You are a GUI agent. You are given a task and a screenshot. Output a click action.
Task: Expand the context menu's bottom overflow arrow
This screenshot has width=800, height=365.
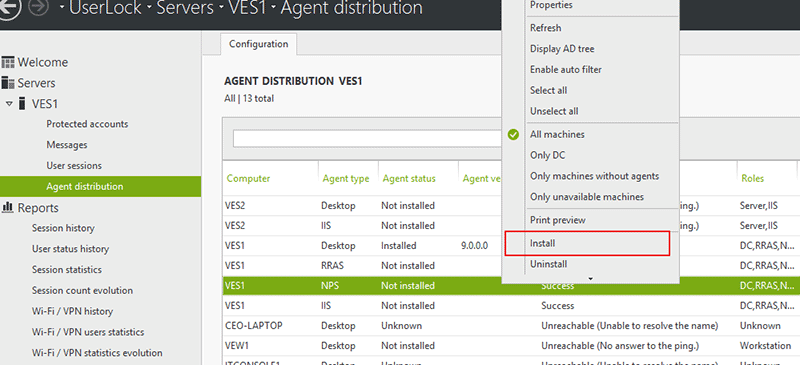click(x=590, y=279)
